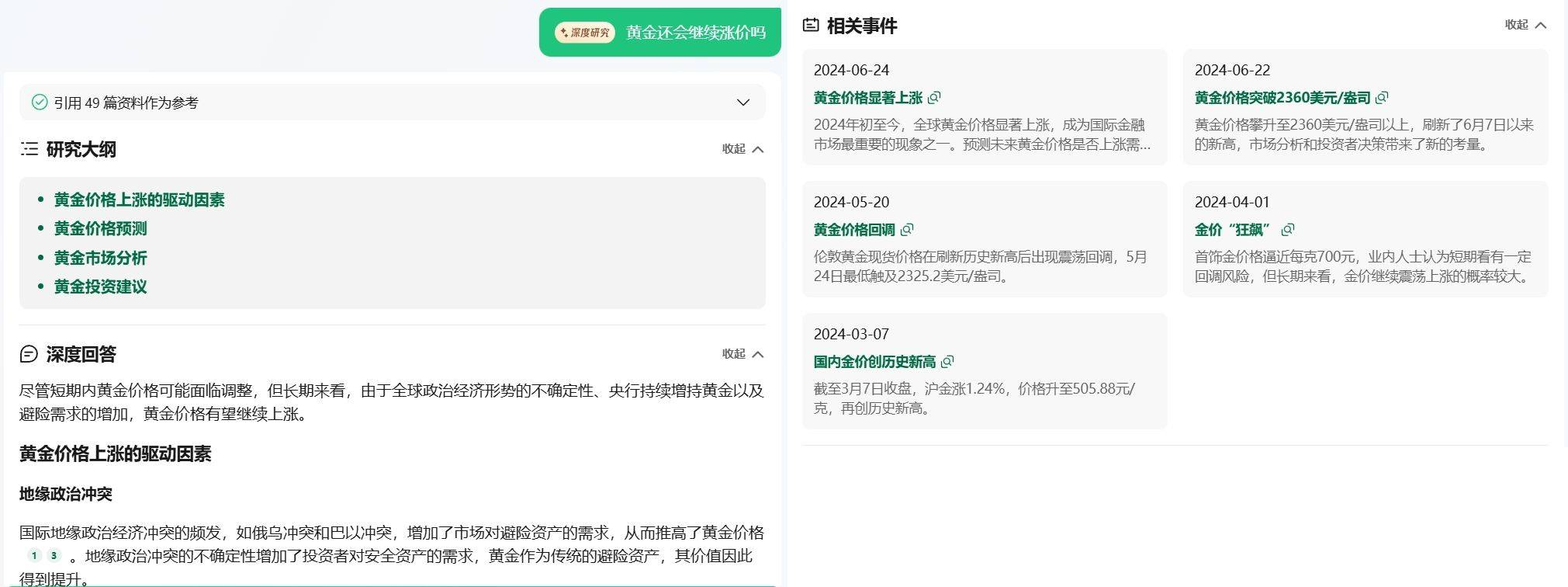Click the green checkmark icon by 引用 49 篇资料

40,102
